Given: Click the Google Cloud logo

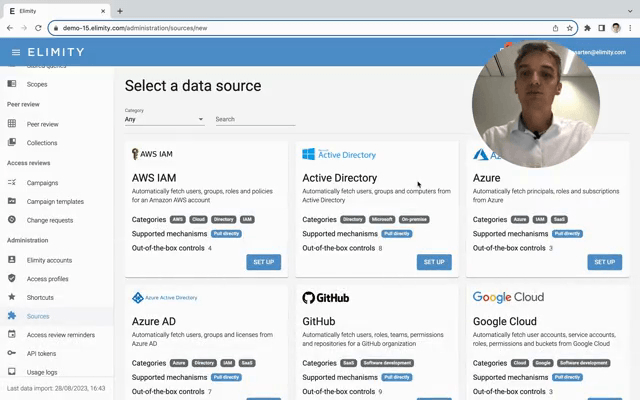Looking at the screenshot, I should tap(508, 297).
